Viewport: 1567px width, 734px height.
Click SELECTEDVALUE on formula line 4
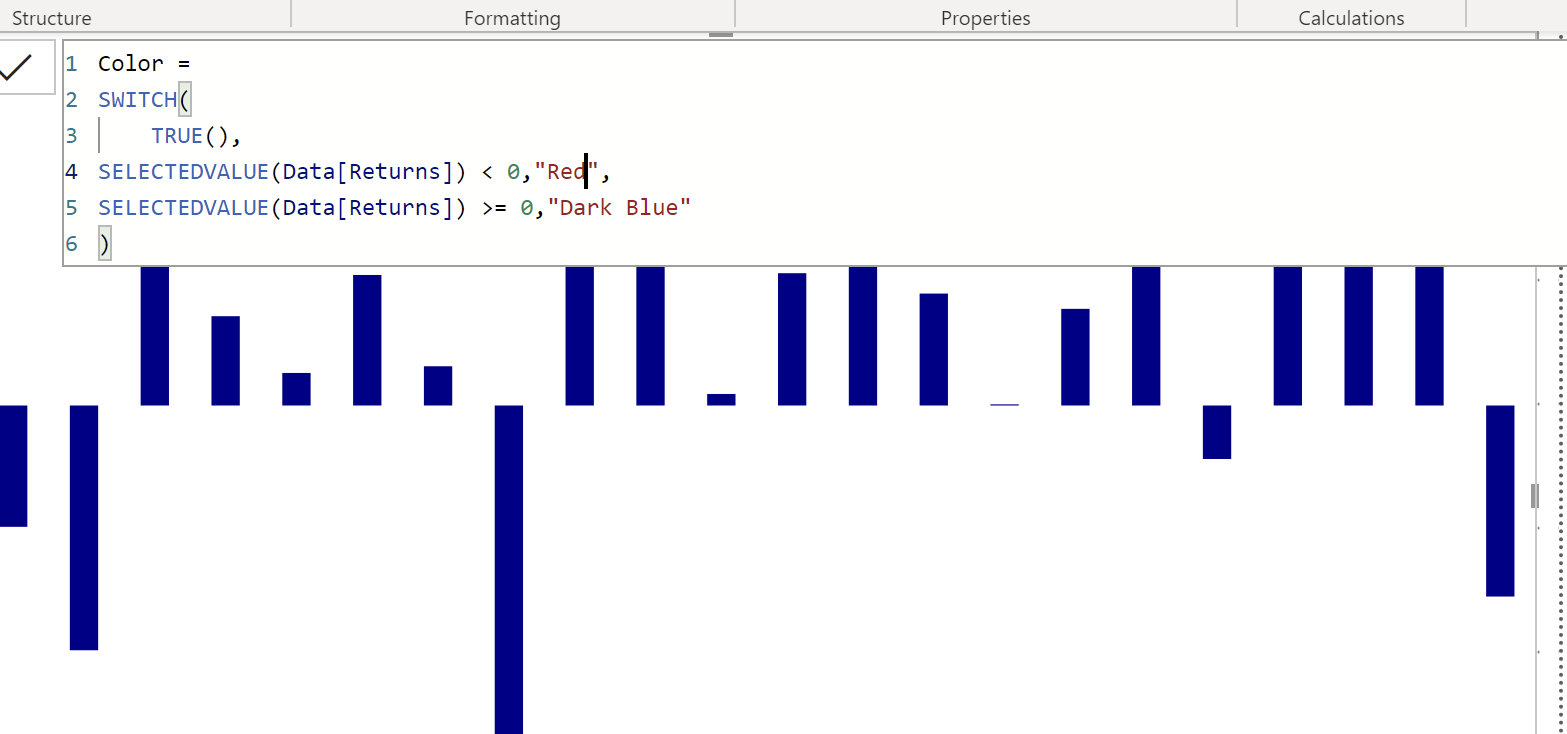pos(184,172)
